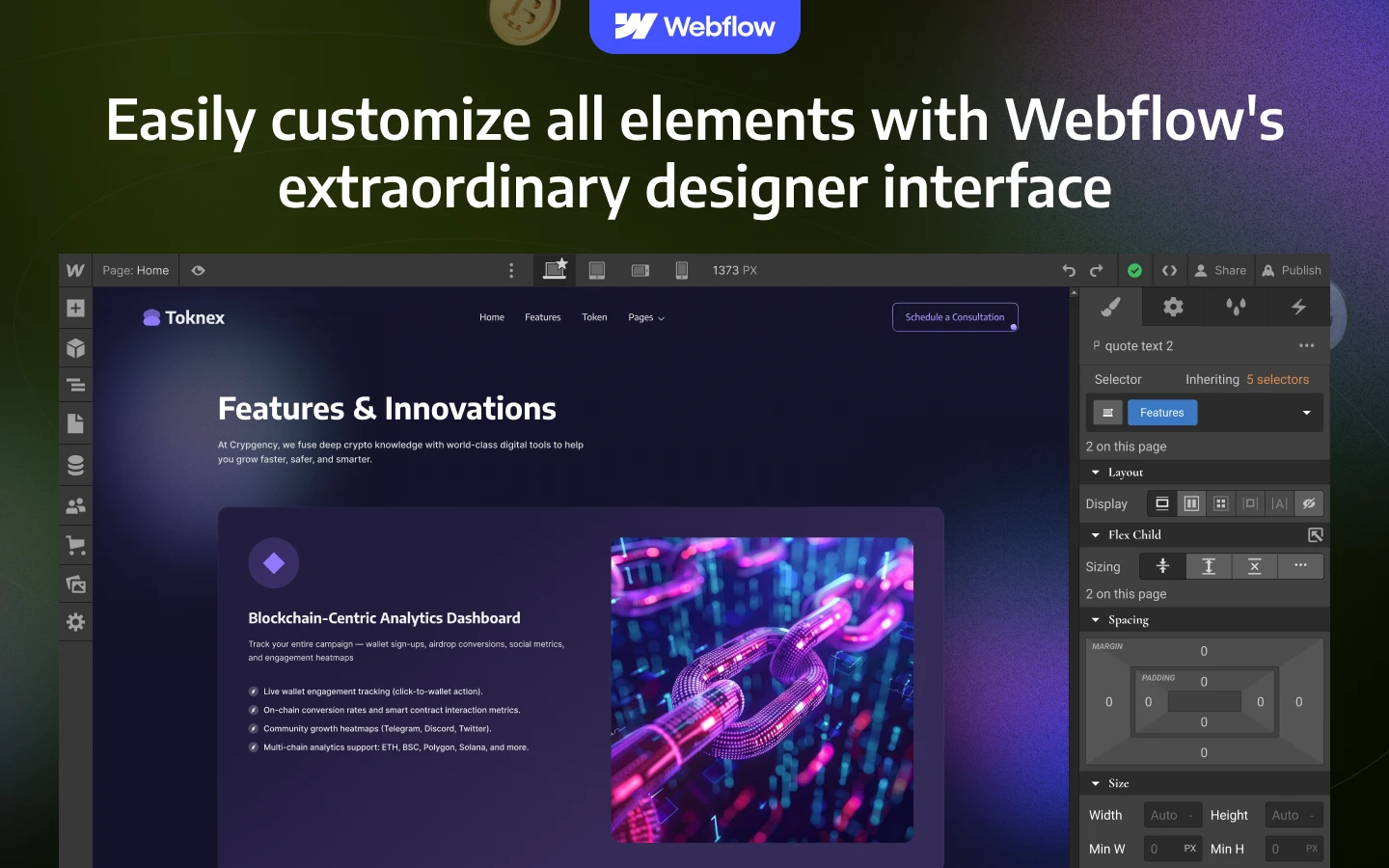1389x868 pixels.
Task: Toggle preview mode with eye icon
Action: tap(199, 271)
